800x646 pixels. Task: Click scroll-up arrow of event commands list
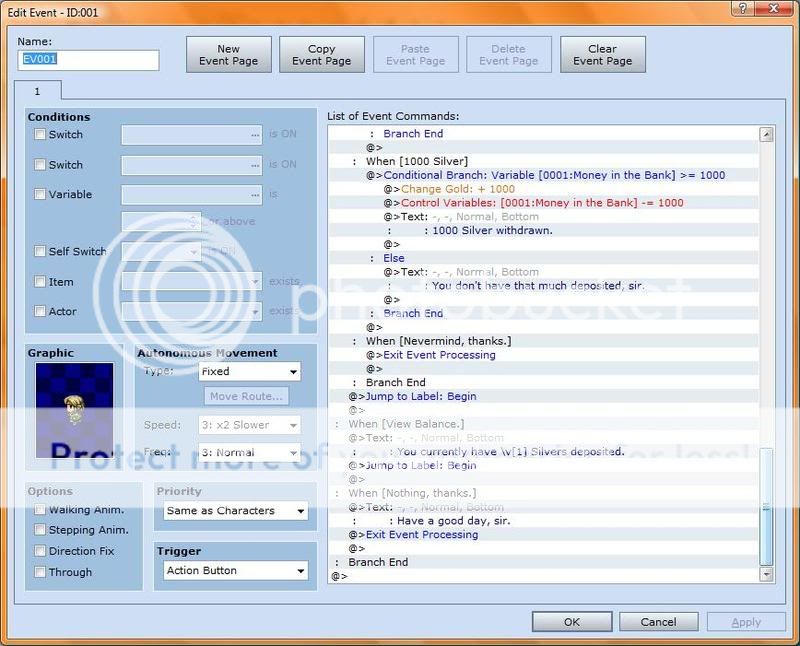point(766,135)
